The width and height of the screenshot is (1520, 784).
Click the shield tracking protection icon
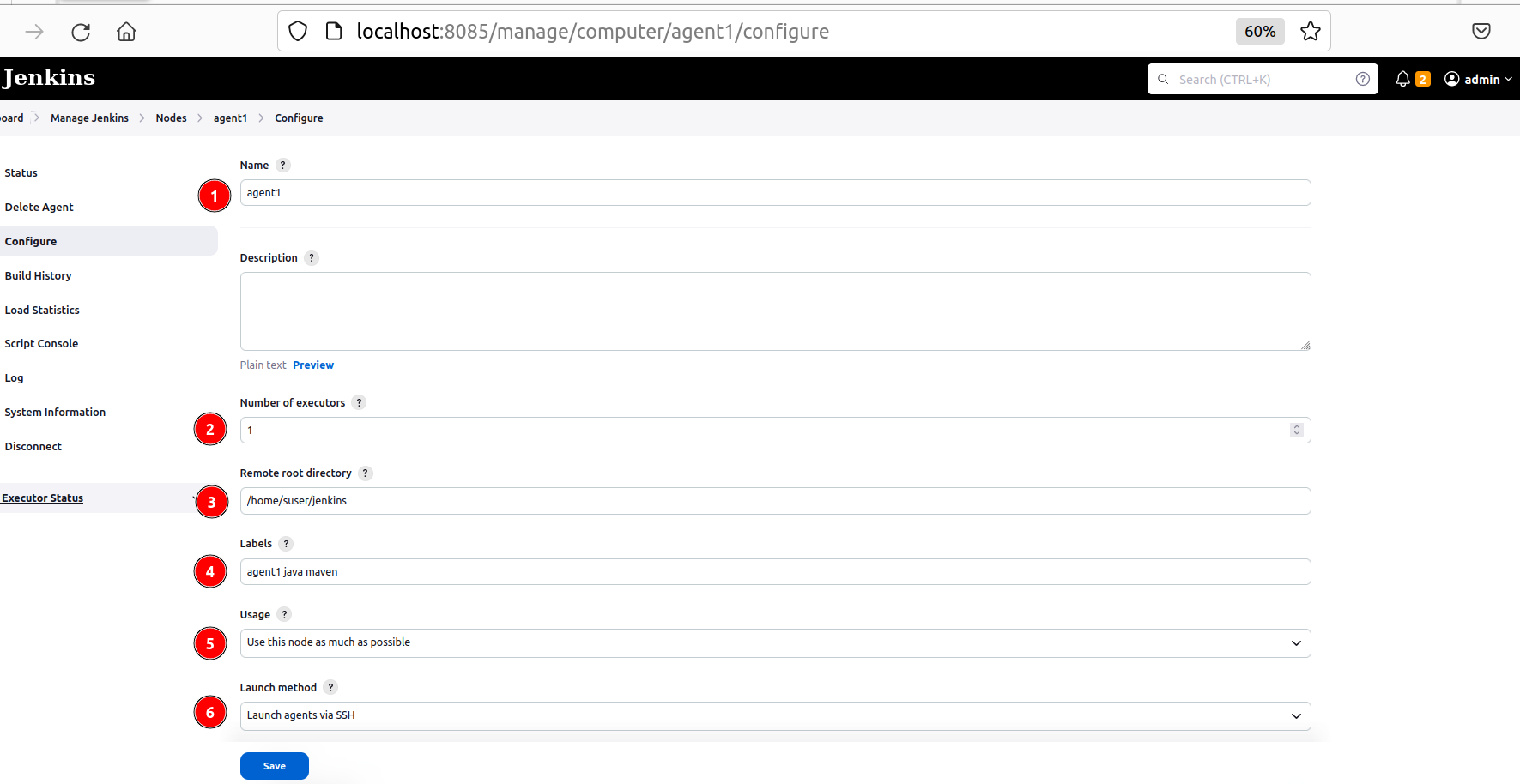(298, 32)
